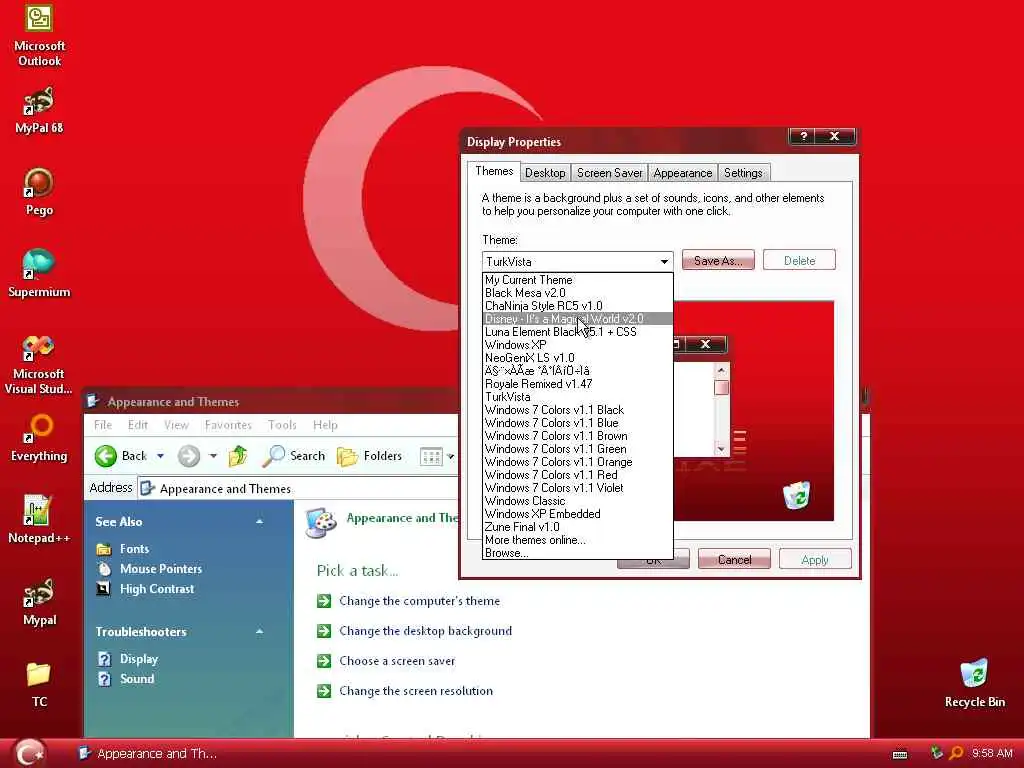Select the Pego desktop shortcut

(x=39, y=192)
